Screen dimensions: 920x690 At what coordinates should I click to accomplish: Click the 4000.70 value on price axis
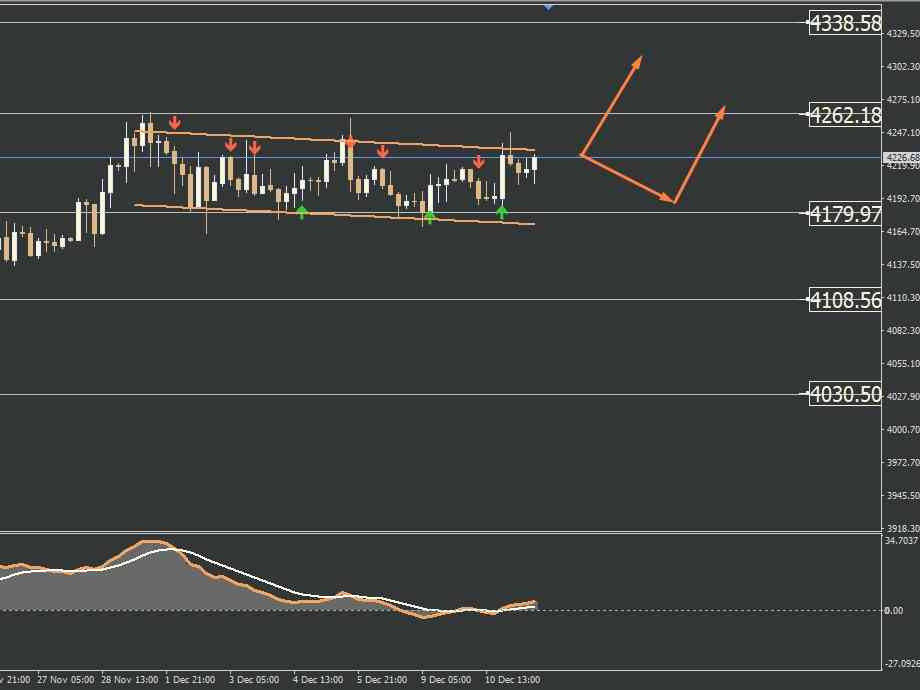tap(902, 430)
